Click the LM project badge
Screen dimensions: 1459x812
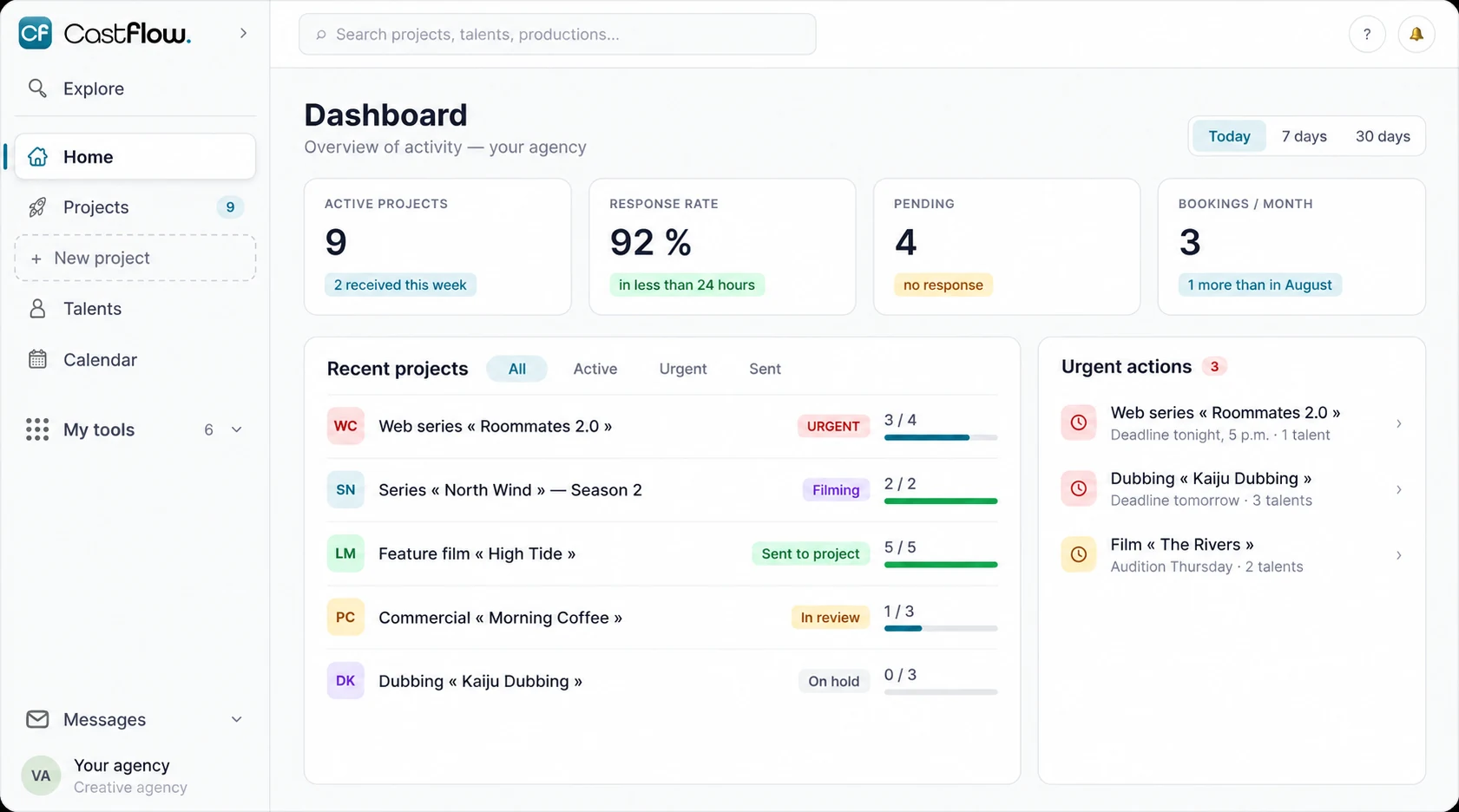tap(345, 553)
